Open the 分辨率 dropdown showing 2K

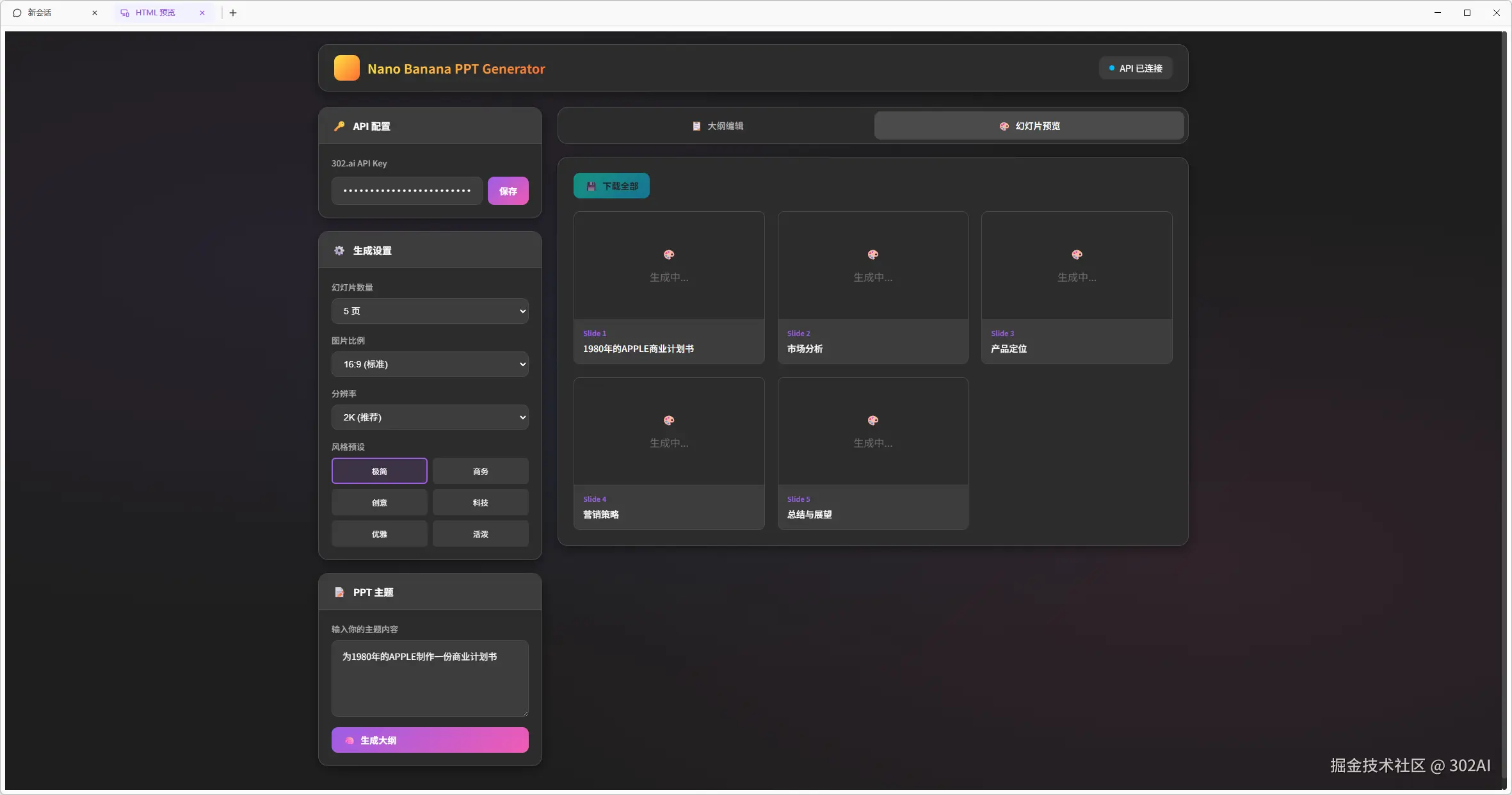pyautogui.click(x=430, y=417)
